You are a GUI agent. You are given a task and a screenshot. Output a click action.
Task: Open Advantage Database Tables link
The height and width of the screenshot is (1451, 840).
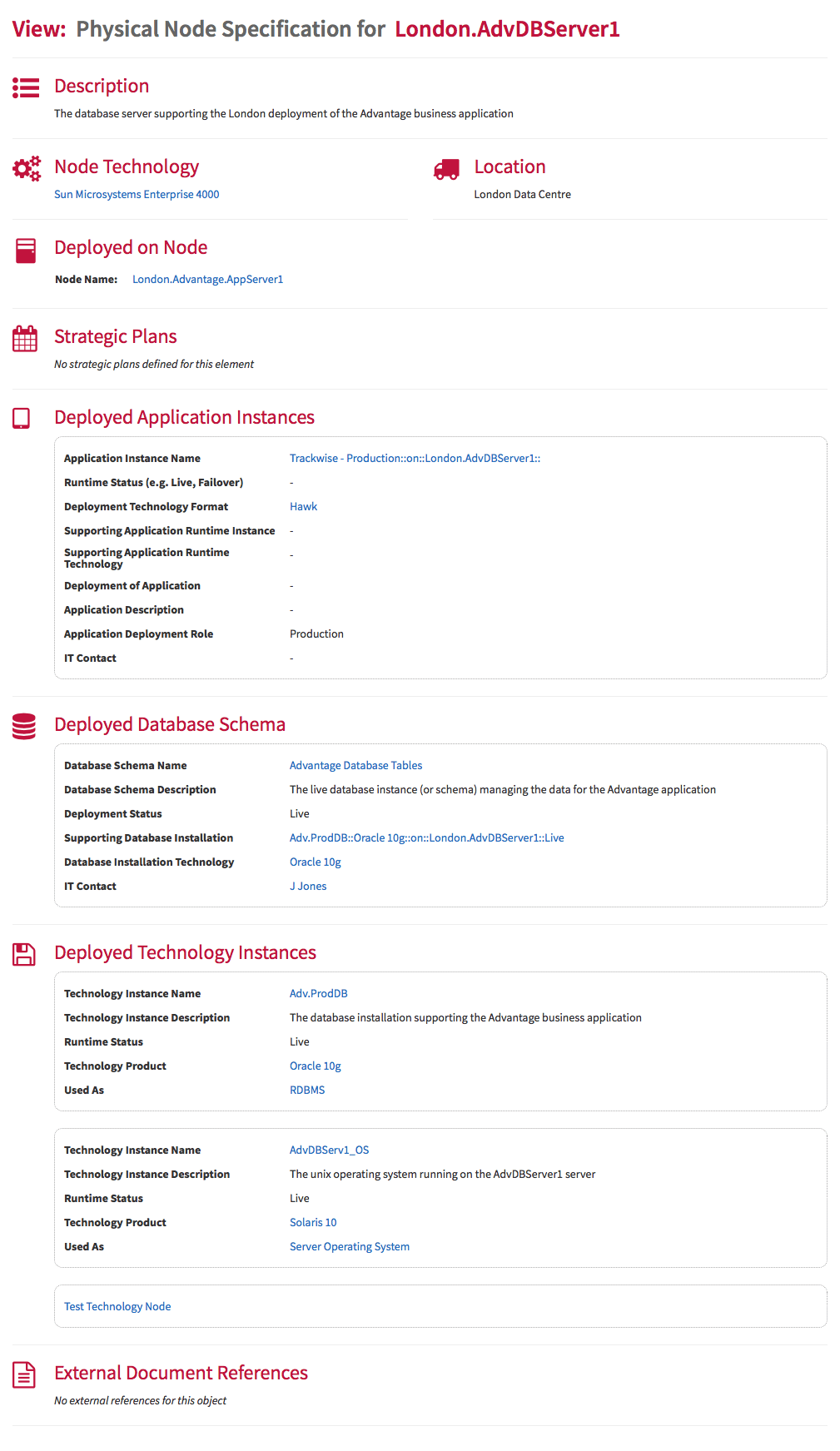355,765
